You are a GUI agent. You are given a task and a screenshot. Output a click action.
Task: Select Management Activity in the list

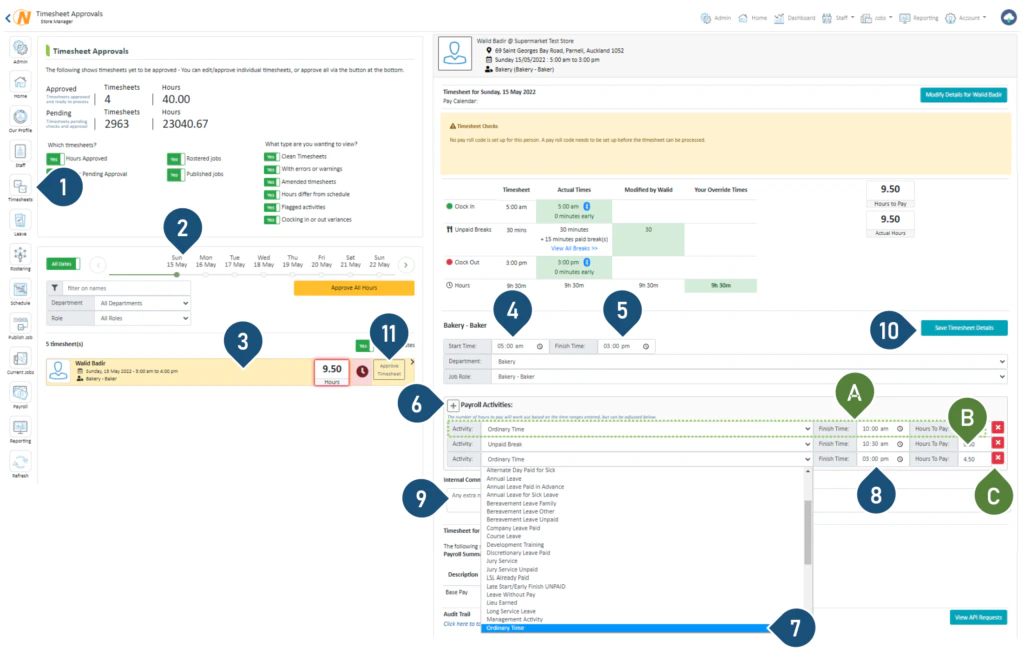point(514,619)
